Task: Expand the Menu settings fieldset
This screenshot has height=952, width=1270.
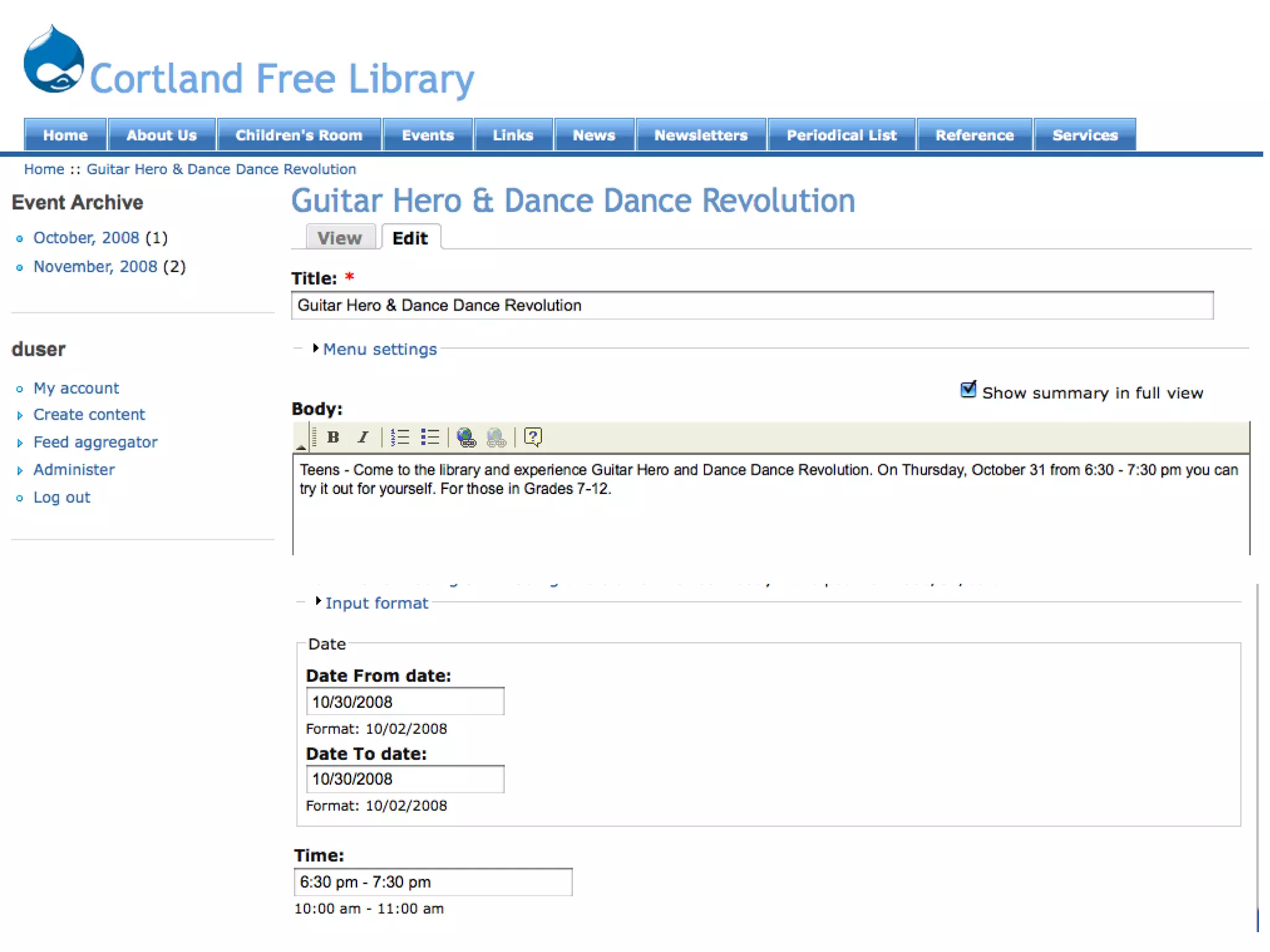Action: 380,350
